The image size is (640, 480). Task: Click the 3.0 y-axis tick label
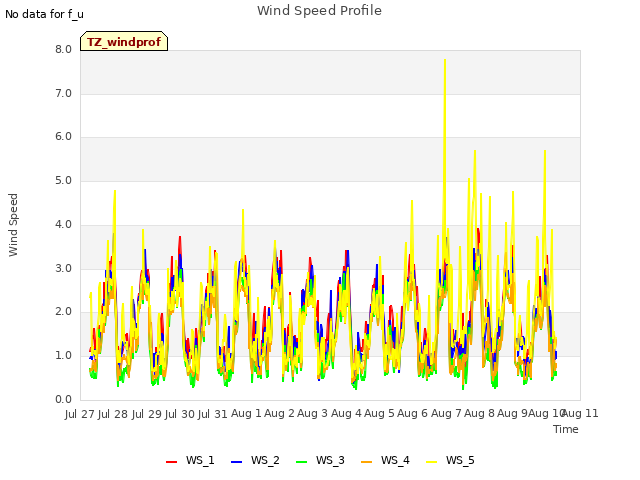click(63, 269)
